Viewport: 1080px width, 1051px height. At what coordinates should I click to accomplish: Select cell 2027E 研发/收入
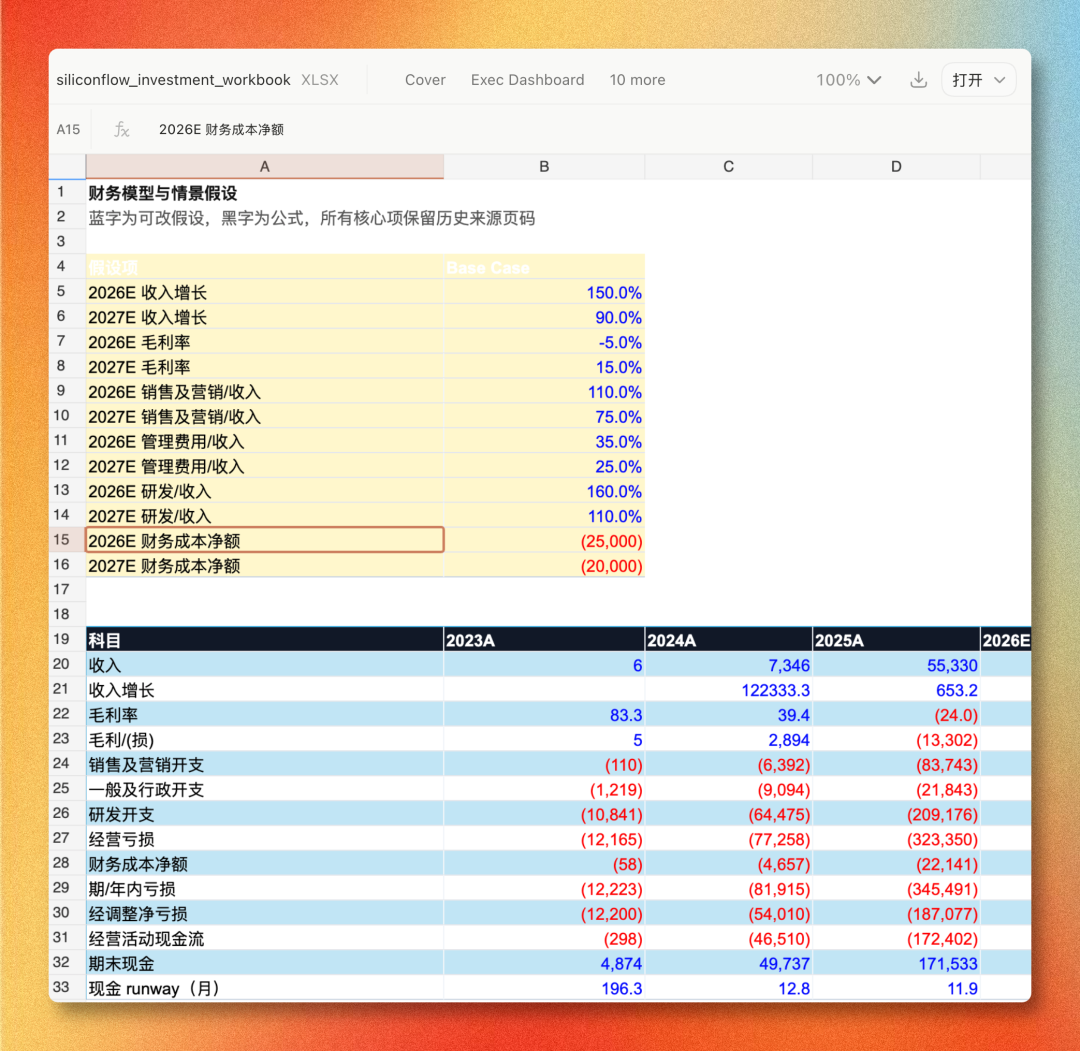[264, 516]
